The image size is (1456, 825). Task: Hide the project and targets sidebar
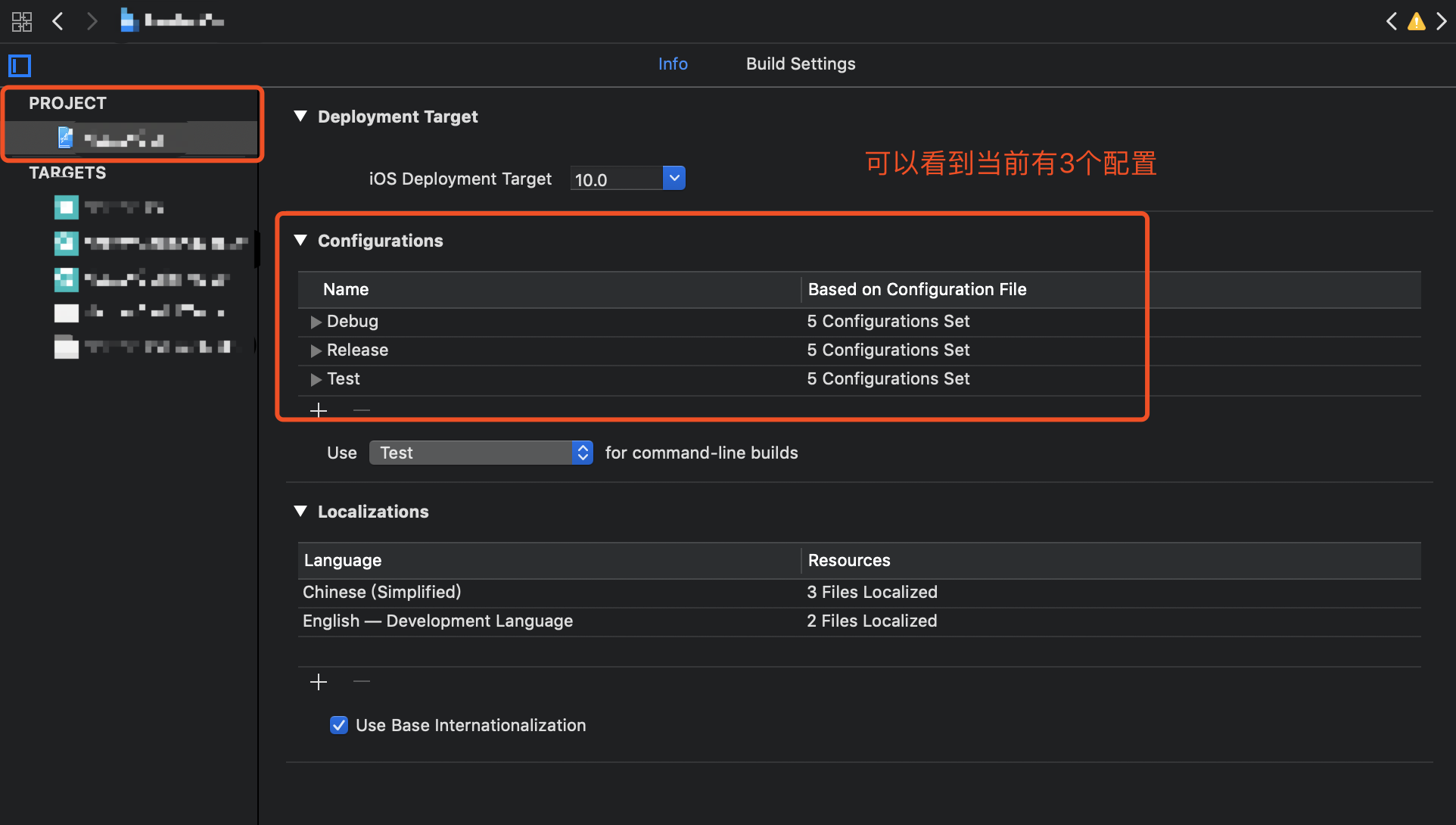[x=20, y=66]
